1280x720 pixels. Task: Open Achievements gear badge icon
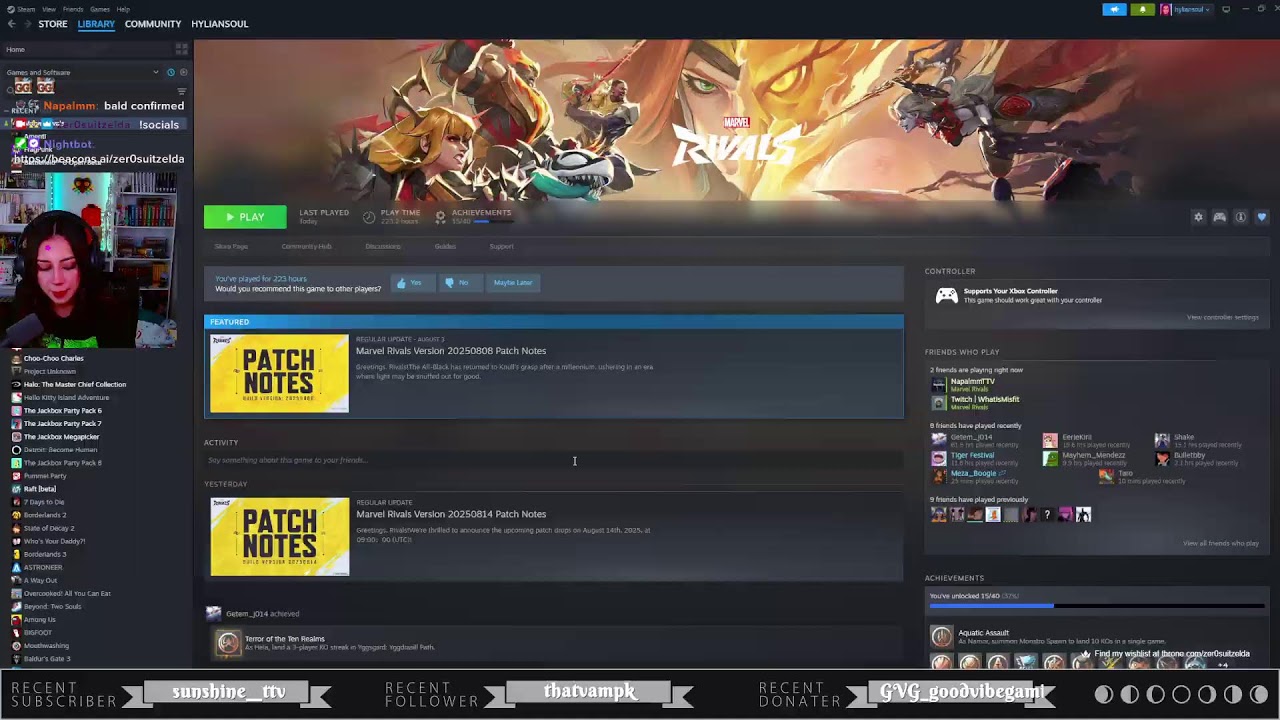pos(440,215)
